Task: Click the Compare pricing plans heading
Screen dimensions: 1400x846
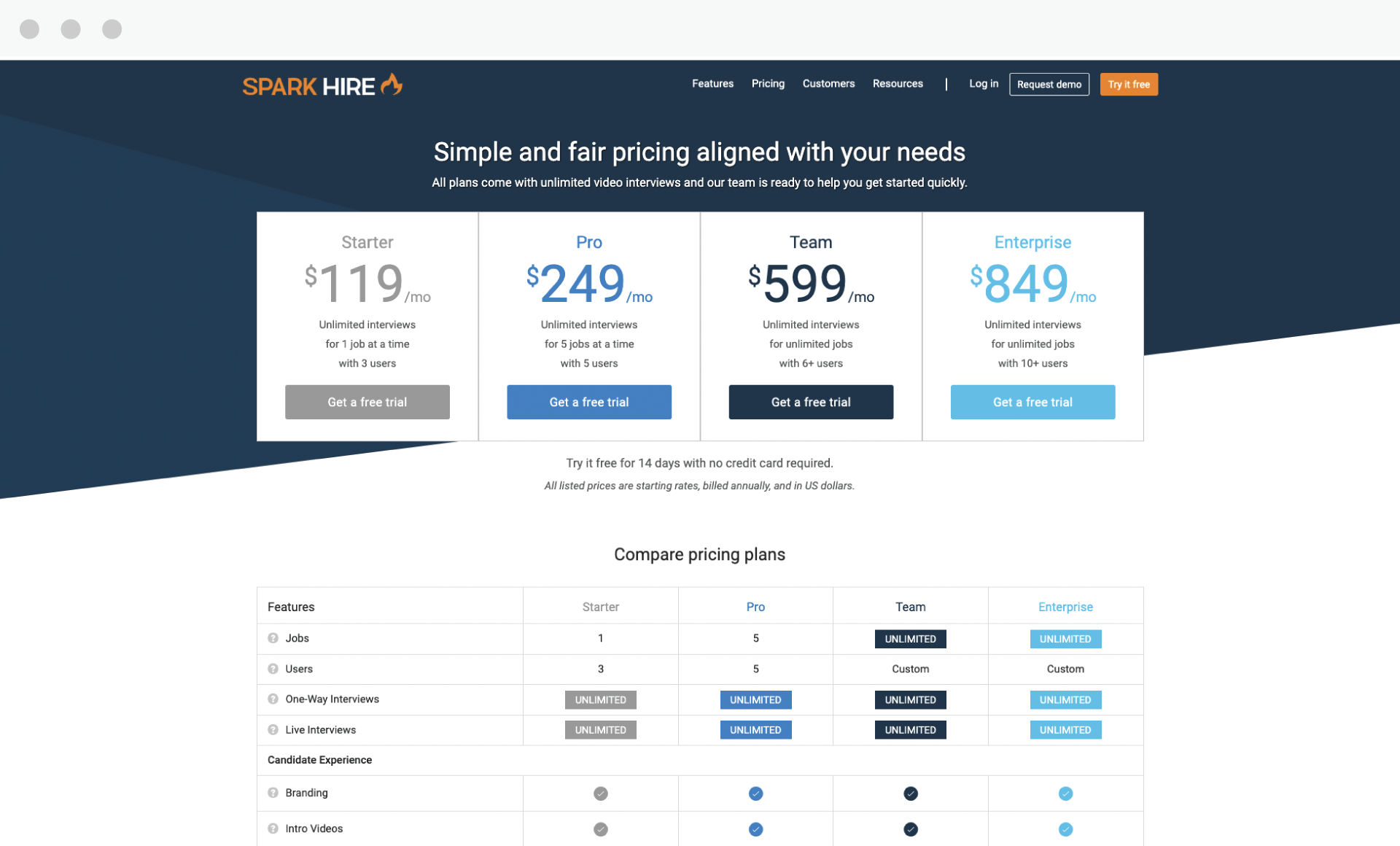Action: pyautogui.click(x=699, y=554)
